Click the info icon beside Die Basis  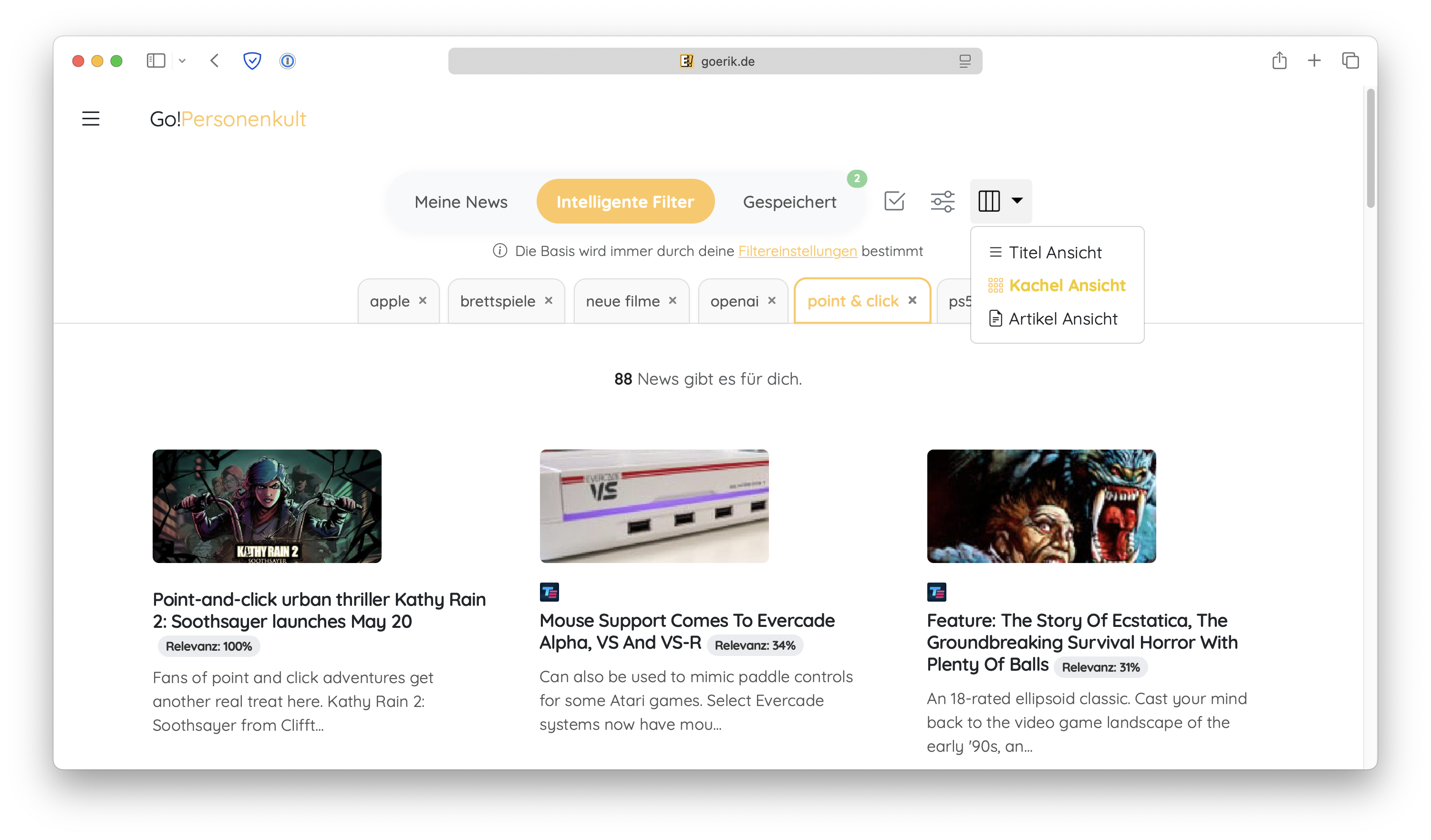tap(500, 250)
